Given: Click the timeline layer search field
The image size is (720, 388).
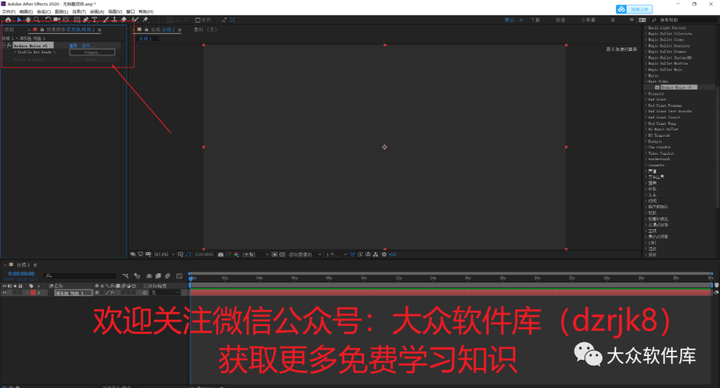Looking at the screenshot, I should tap(80, 276).
